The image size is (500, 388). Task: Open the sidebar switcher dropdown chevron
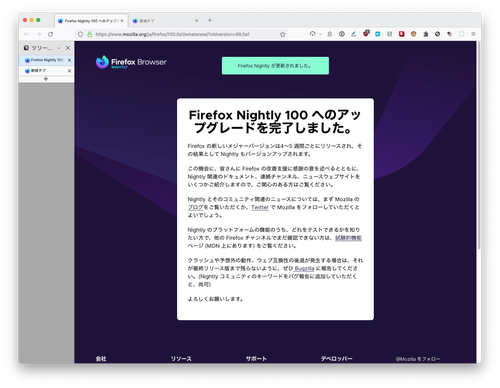pyautogui.click(x=59, y=48)
